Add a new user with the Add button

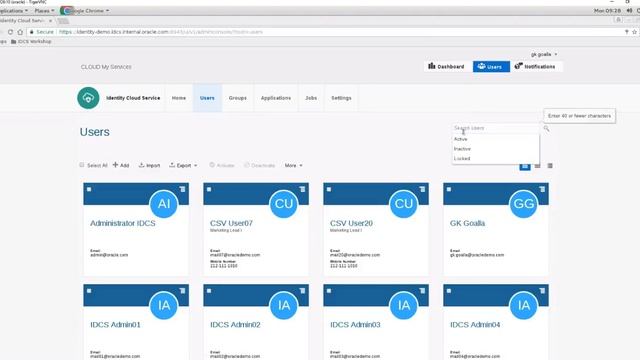pos(121,165)
